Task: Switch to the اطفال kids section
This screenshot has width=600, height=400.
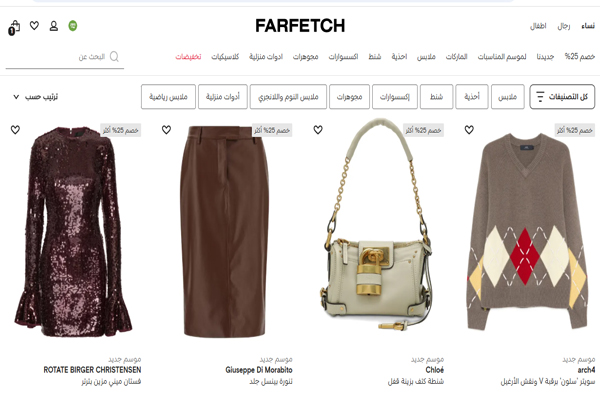Action: [538, 26]
